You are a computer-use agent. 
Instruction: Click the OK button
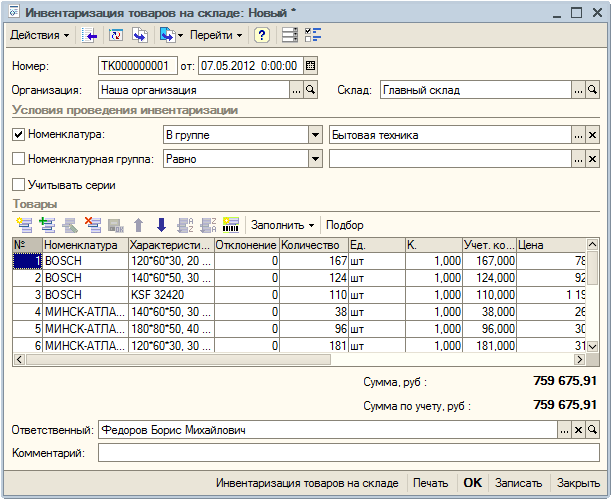[472, 483]
